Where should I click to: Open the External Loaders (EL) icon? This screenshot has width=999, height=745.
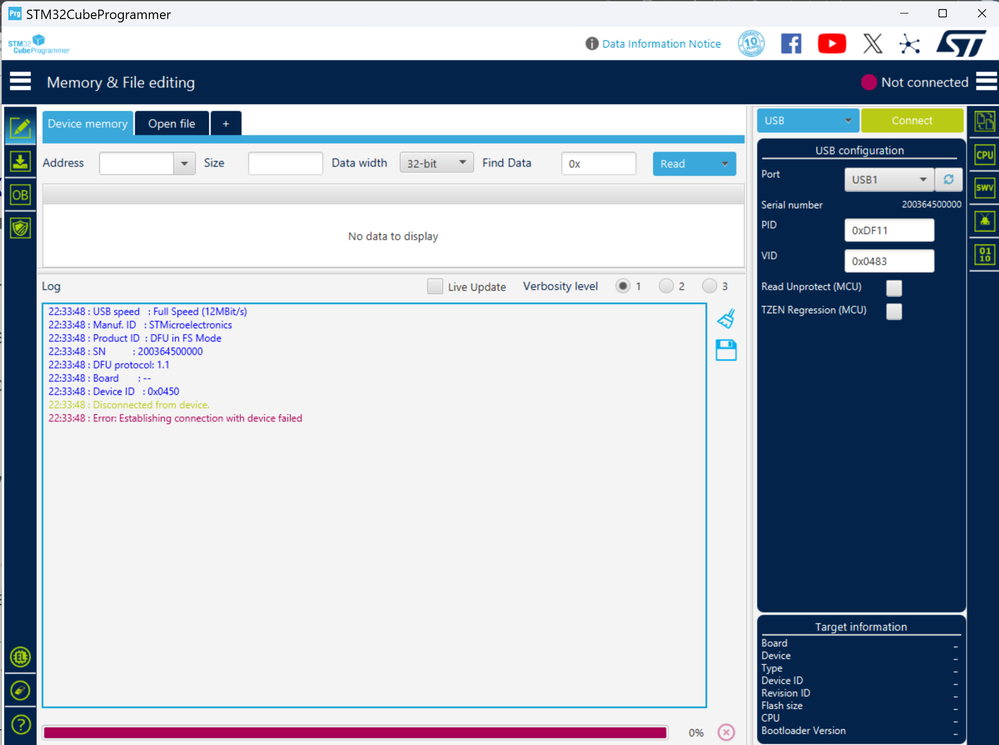(x=20, y=657)
